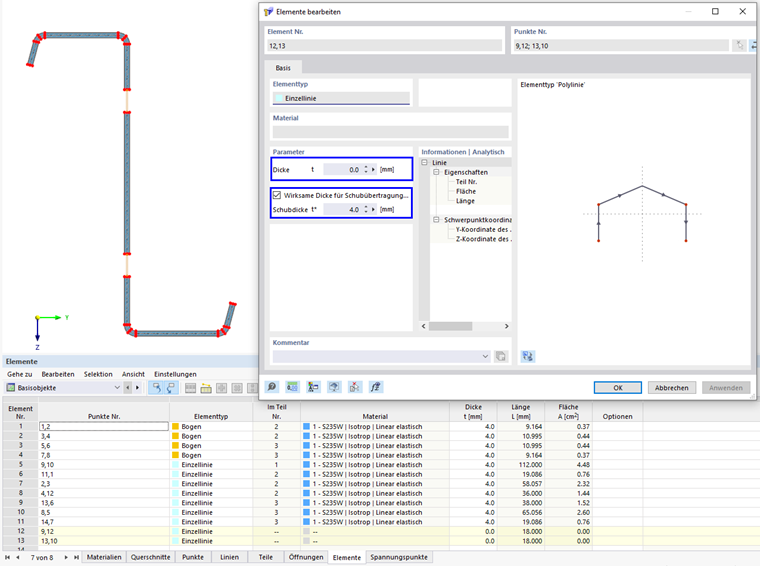The image size is (760, 566).
Task: Maximize the Elemente bearbeiten dialog
Action: point(715,12)
